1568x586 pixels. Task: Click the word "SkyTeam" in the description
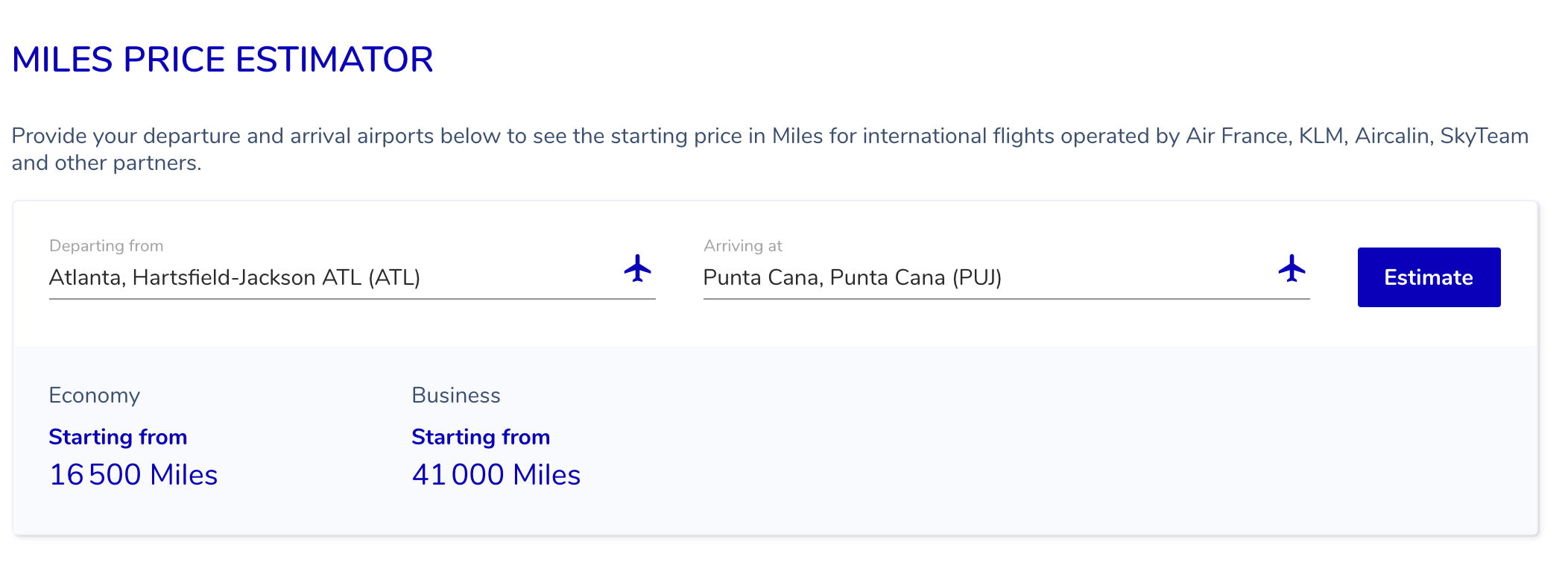pyautogui.click(x=1484, y=136)
